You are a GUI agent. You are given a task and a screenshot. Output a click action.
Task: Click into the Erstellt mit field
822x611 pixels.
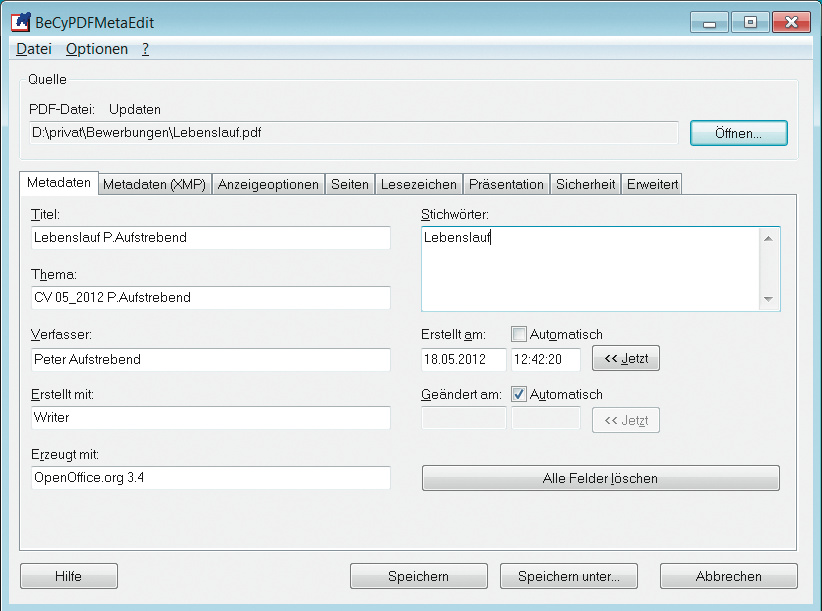pos(211,418)
